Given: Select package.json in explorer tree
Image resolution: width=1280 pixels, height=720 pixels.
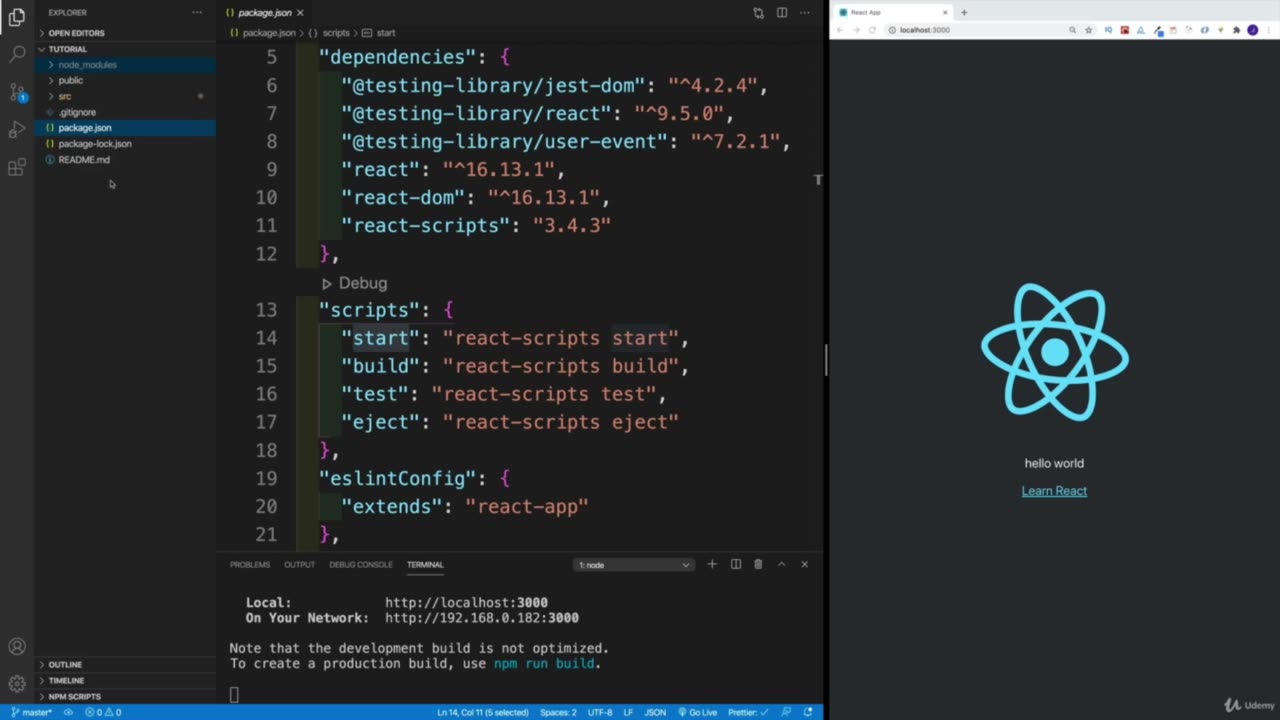Looking at the screenshot, I should pos(125,128).
